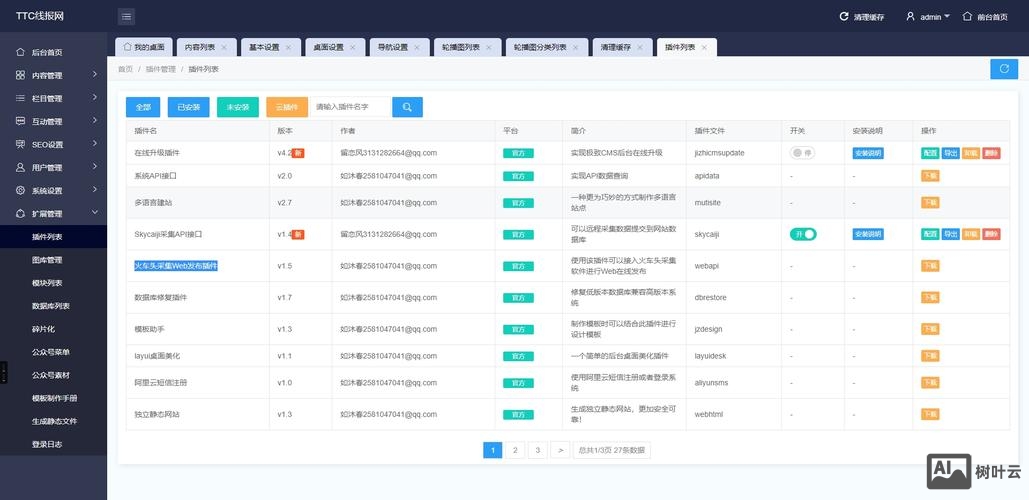Click the 扩展管理 icon in sidebar
This screenshot has height=500, width=1029.
20,213
